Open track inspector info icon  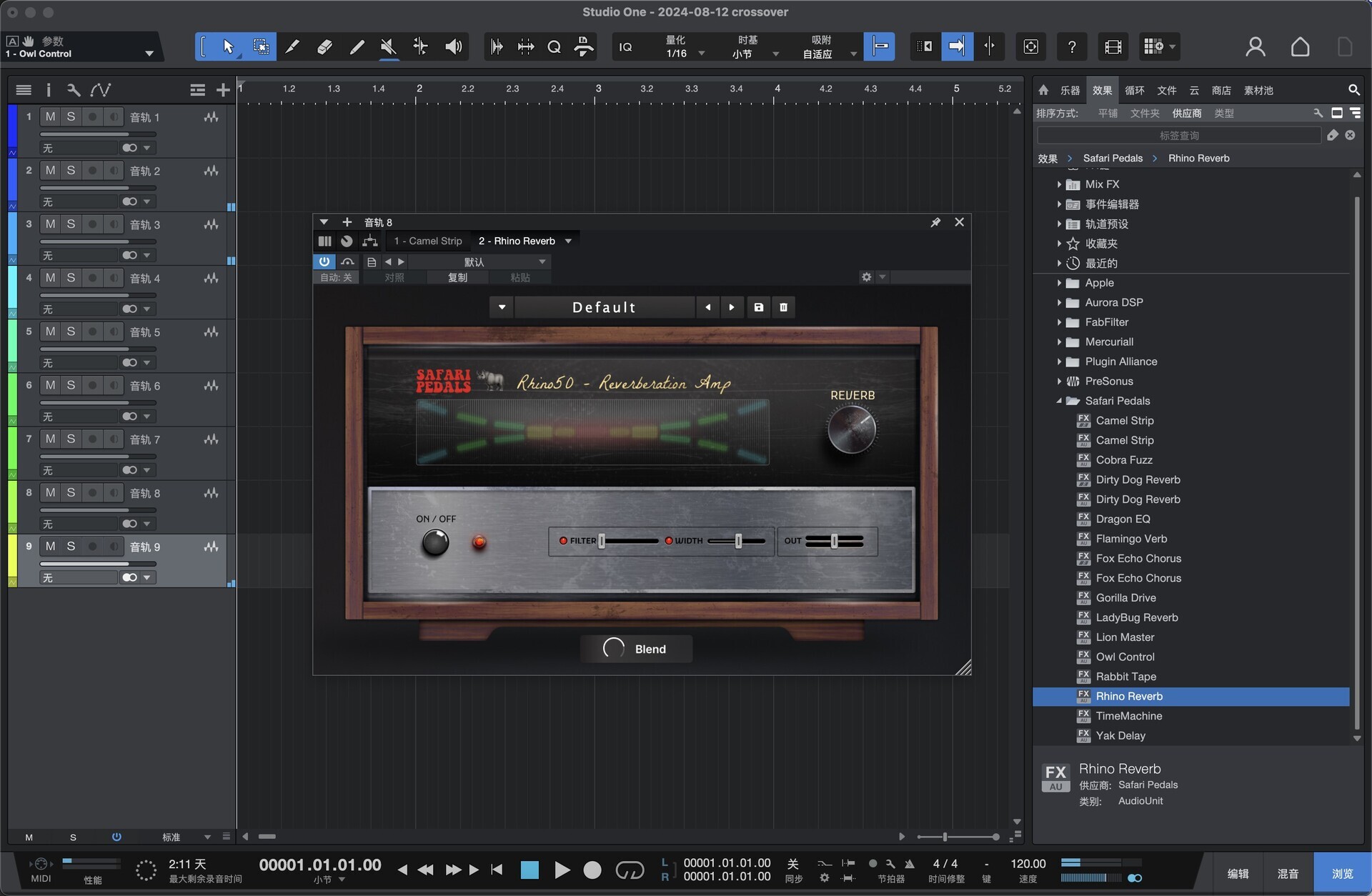49,90
